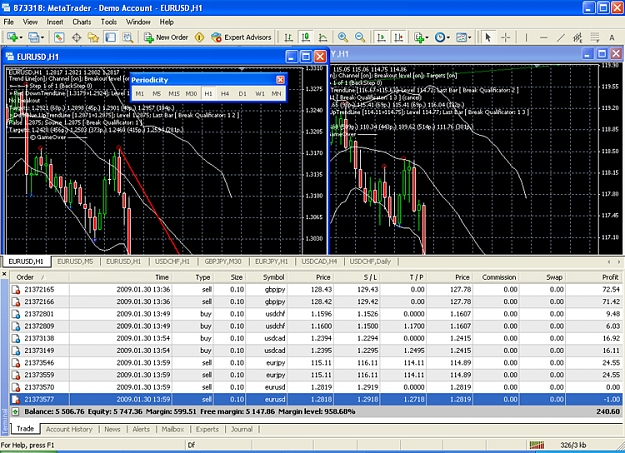Expand the Indicators dropdown arrow
The height and width of the screenshot is (453, 625).
(x=427, y=38)
